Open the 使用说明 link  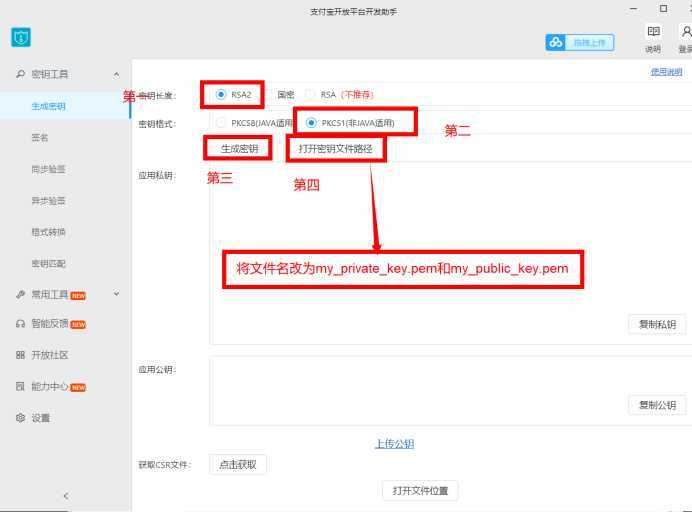point(666,72)
